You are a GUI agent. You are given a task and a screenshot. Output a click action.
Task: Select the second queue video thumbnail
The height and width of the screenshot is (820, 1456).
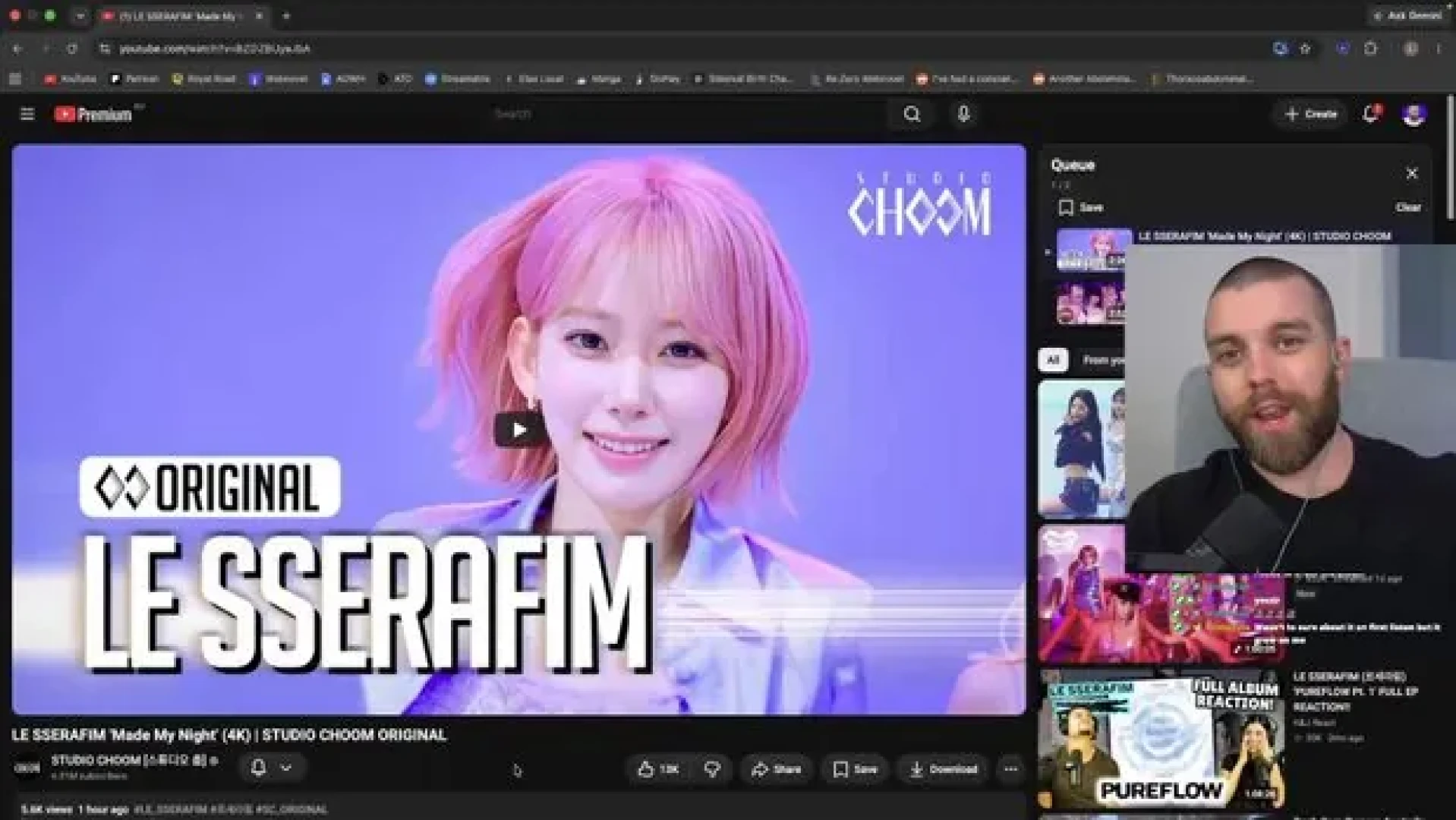1091,302
